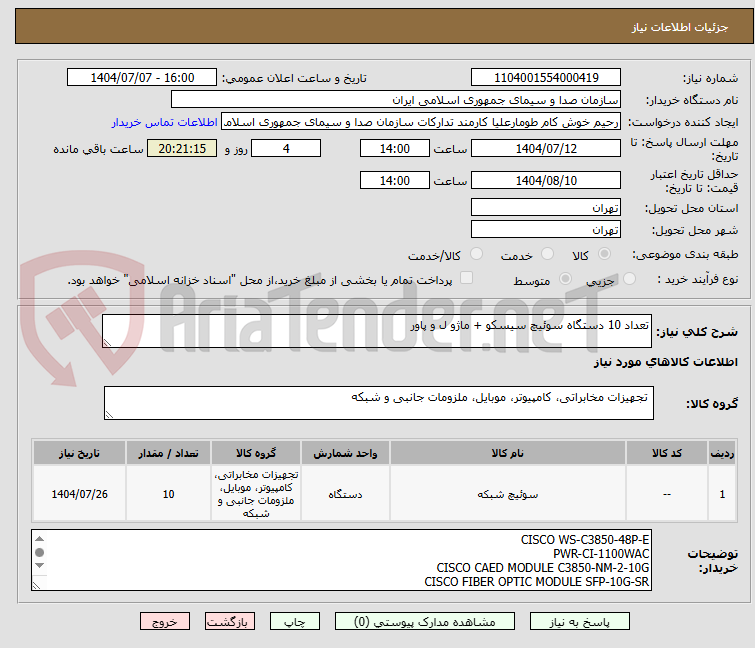The height and width of the screenshot is (648, 755).
Task: Open اطلاعات تماس خریدار link
Action: point(165,122)
